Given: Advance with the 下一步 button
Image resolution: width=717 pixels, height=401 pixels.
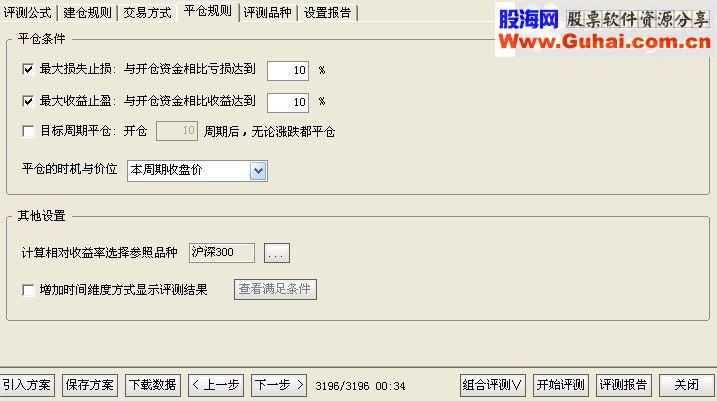Looking at the screenshot, I should click(x=279, y=385).
